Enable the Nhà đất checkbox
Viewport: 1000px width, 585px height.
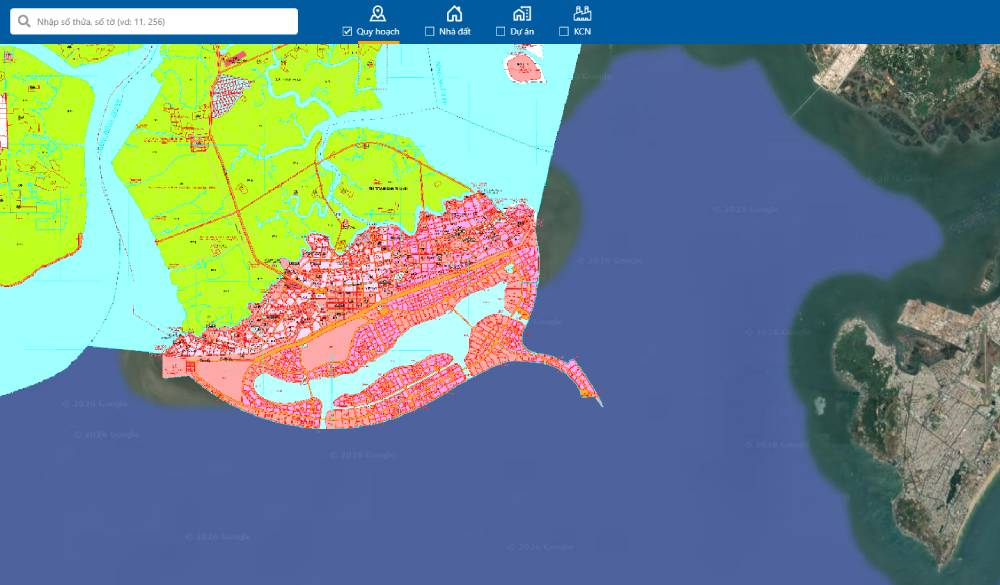click(x=430, y=32)
